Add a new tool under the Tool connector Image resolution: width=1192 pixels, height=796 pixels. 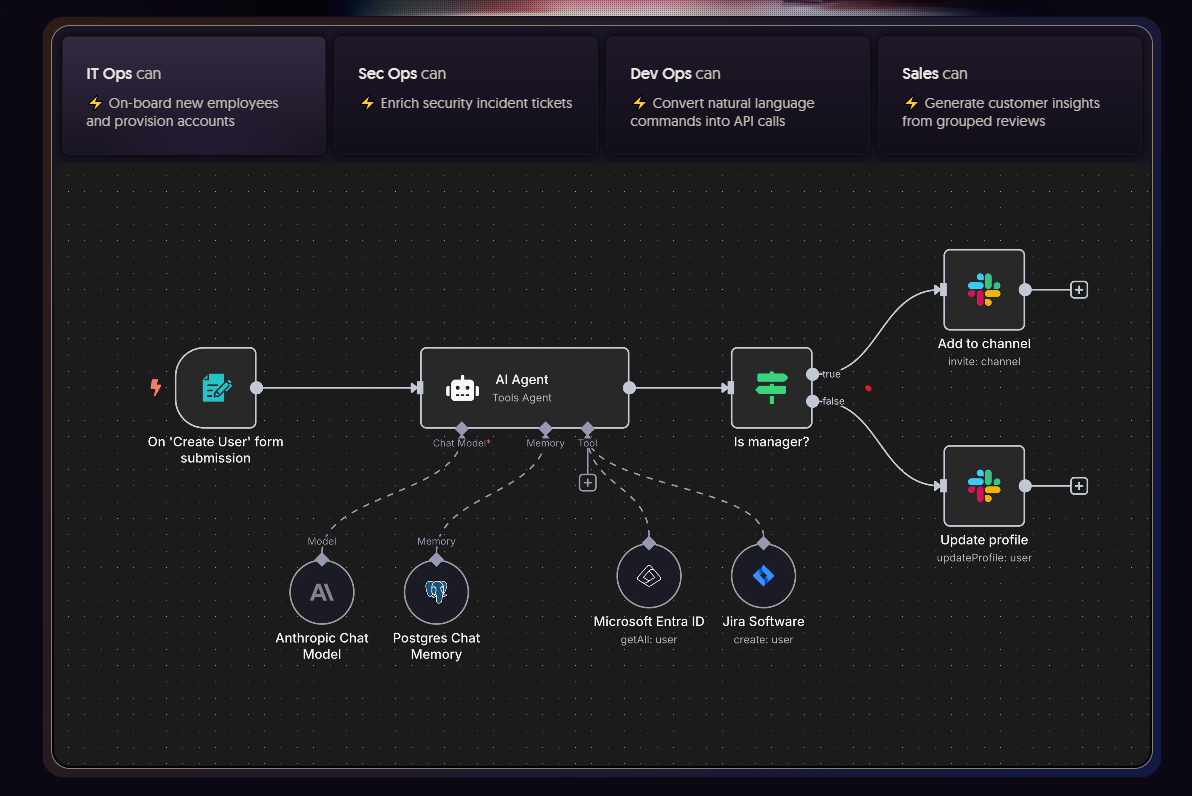pyautogui.click(x=588, y=483)
